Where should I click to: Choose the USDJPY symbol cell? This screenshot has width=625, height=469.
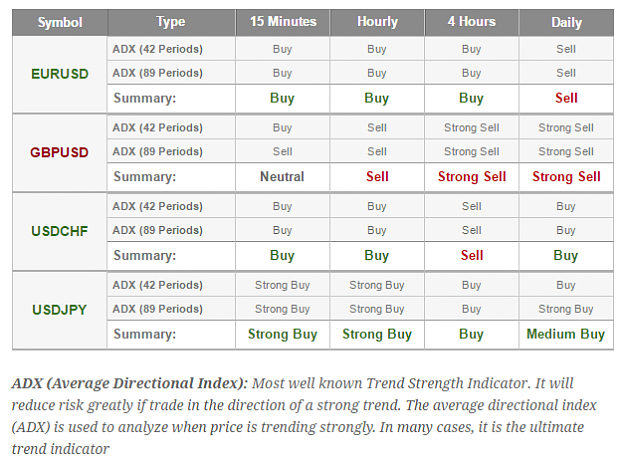(60, 310)
